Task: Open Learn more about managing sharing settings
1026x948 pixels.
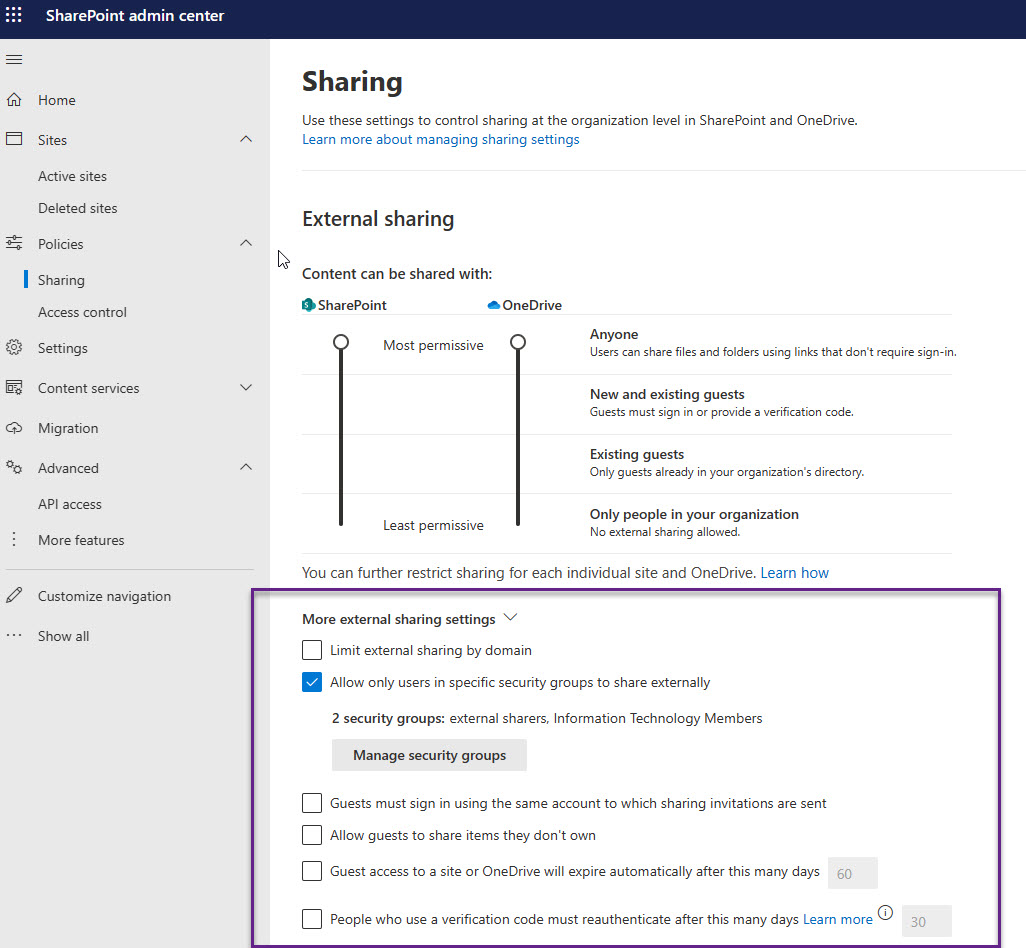Action: click(x=440, y=139)
